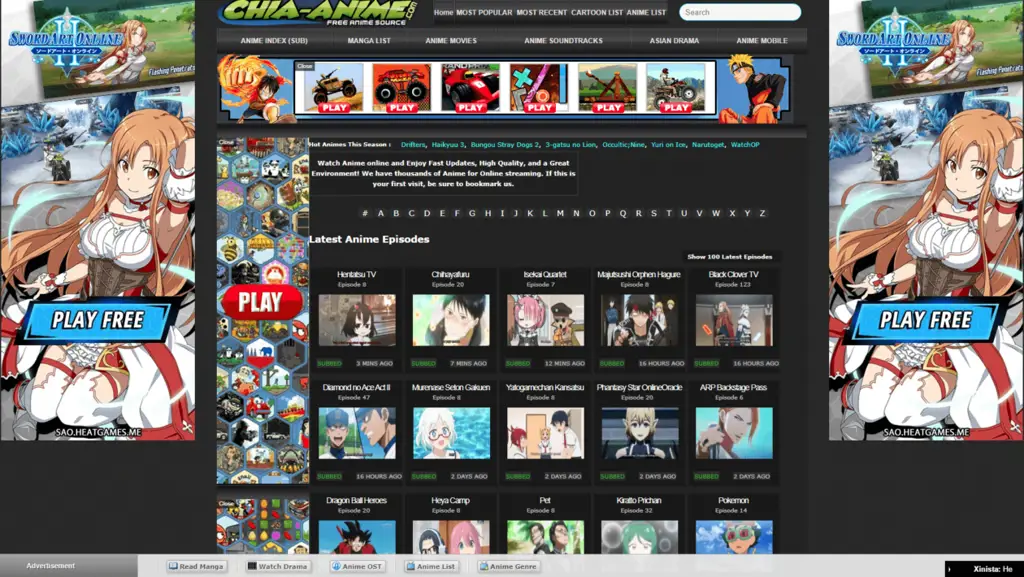
Task: Open 3-gatsu no Lion link
Action: tap(570, 145)
